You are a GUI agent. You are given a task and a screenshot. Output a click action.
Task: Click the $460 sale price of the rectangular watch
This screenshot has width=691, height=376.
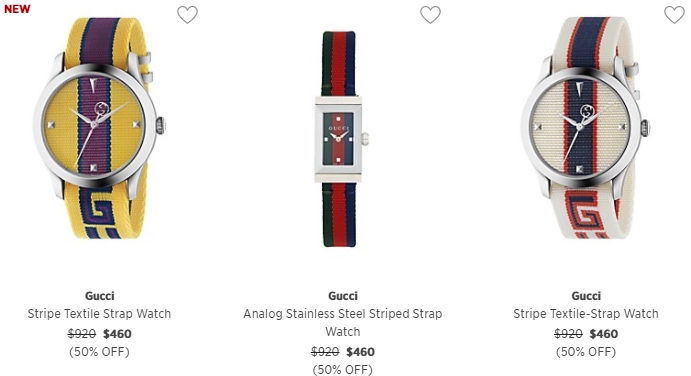(360, 352)
